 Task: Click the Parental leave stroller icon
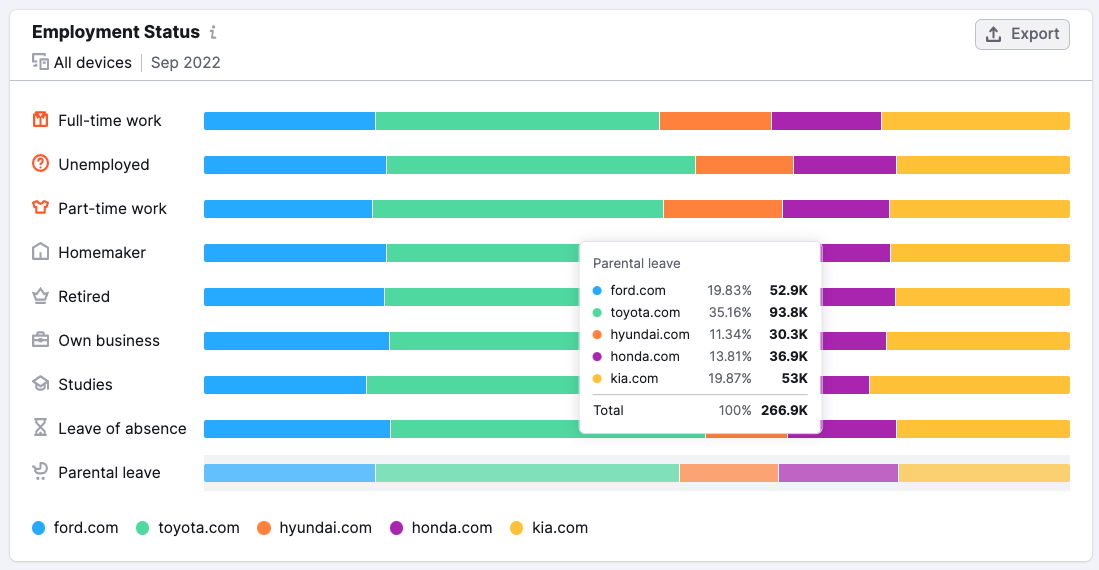(41, 472)
